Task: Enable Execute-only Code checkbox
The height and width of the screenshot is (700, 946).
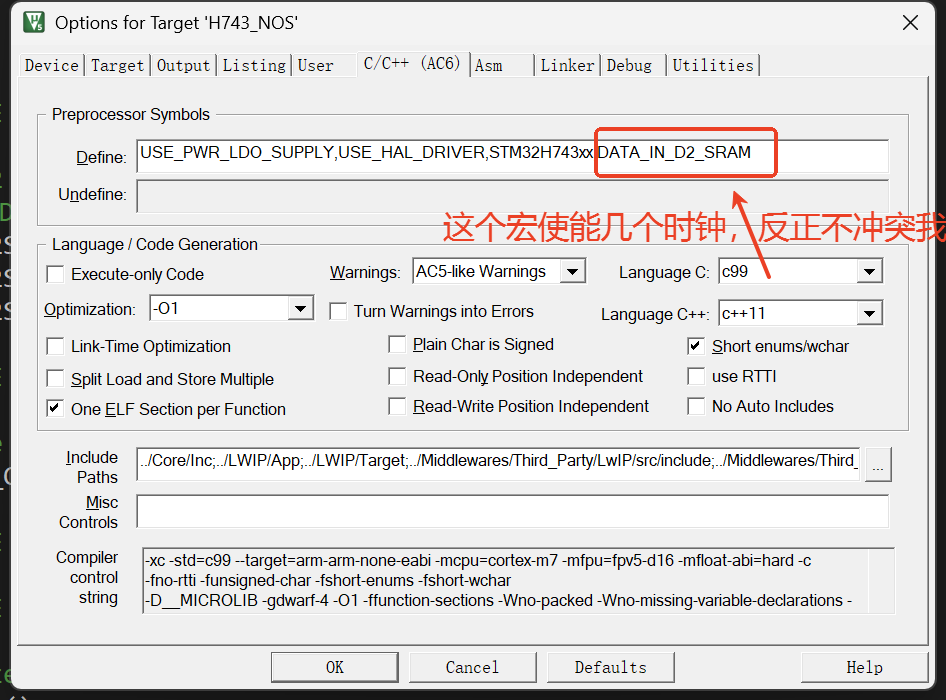Action: tap(56, 275)
